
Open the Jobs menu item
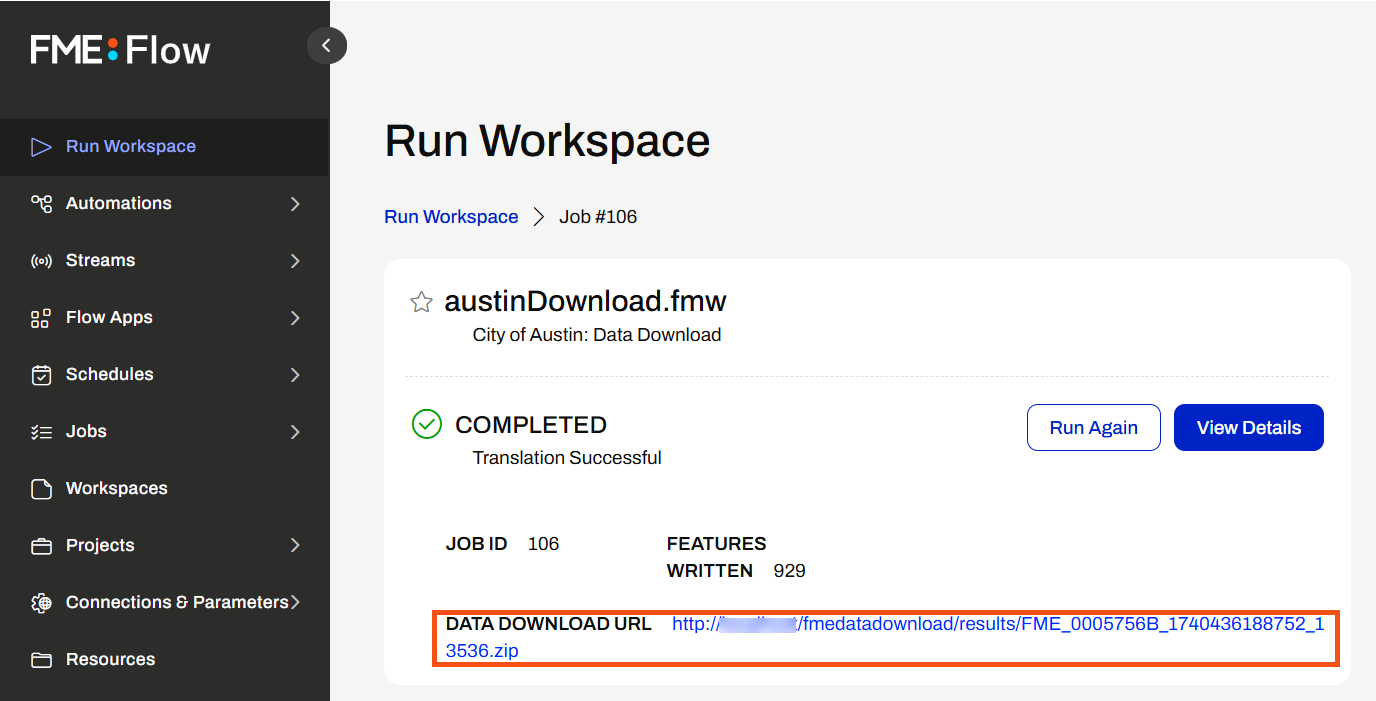[x=164, y=432]
